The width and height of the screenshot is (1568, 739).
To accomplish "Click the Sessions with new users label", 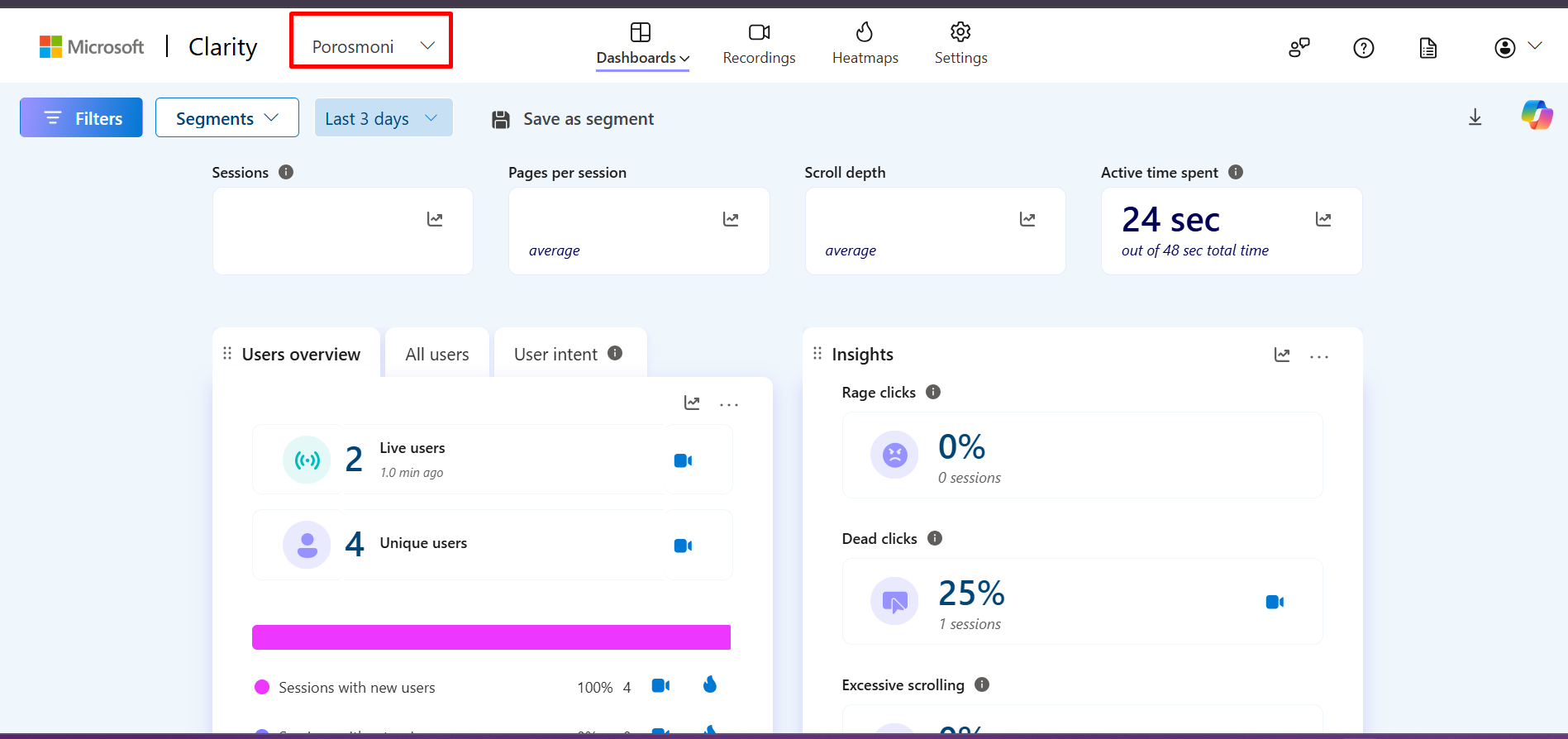I will click(357, 688).
